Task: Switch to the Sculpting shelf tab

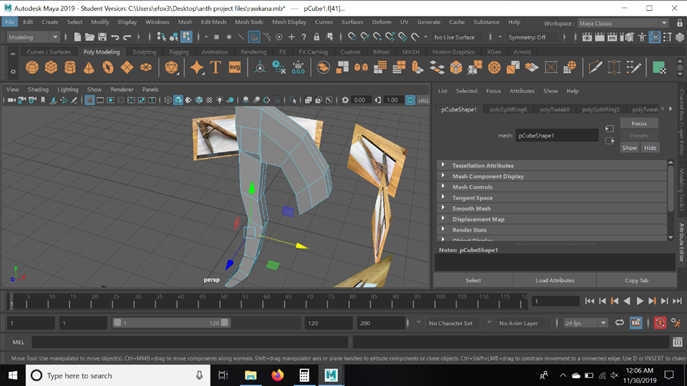Action: [x=144, y=52]
